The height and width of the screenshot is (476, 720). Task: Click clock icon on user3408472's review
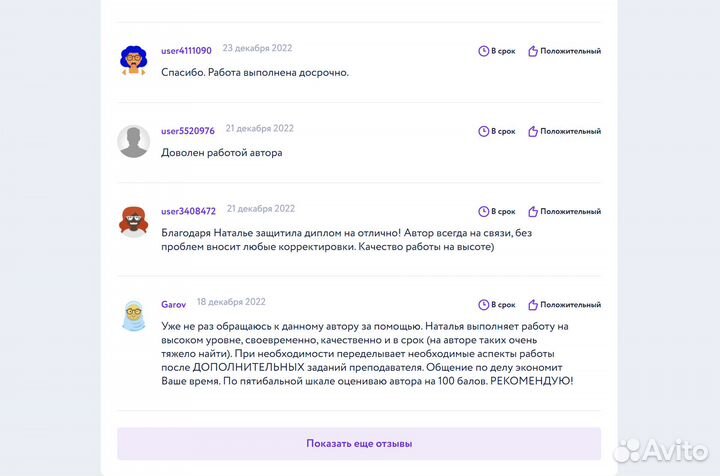(483, 211)
